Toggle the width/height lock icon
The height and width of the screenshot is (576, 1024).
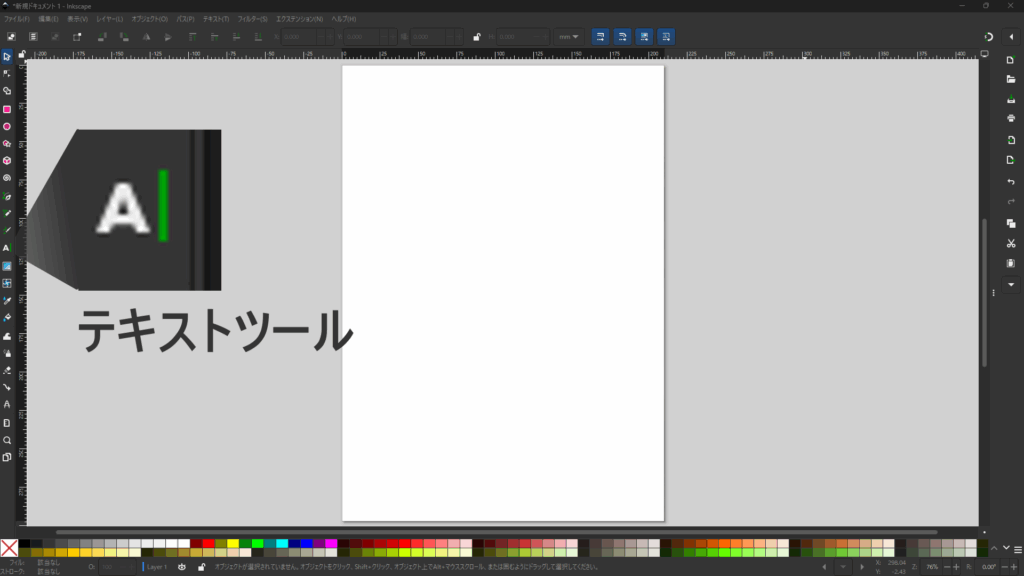(x=476, y=37)
